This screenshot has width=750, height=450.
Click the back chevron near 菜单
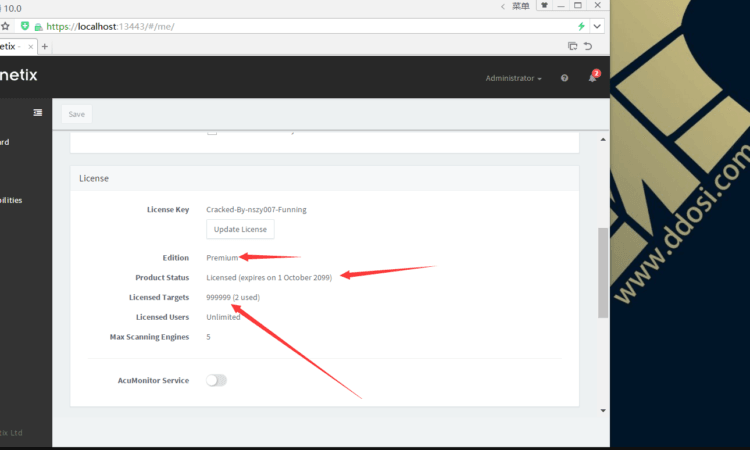point(503,6)
